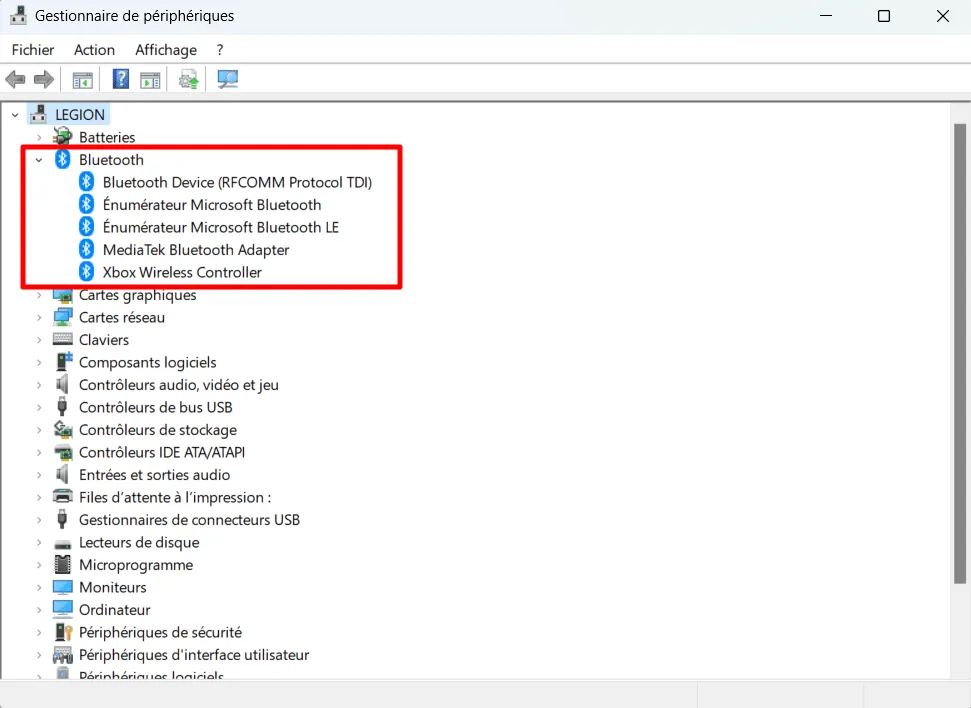The height and width of the screenshot is (708, 971).
Task: Select the Bluetooth Device (RFCOMM Protocol TDI) icon
Action: [x=86, y=182]
